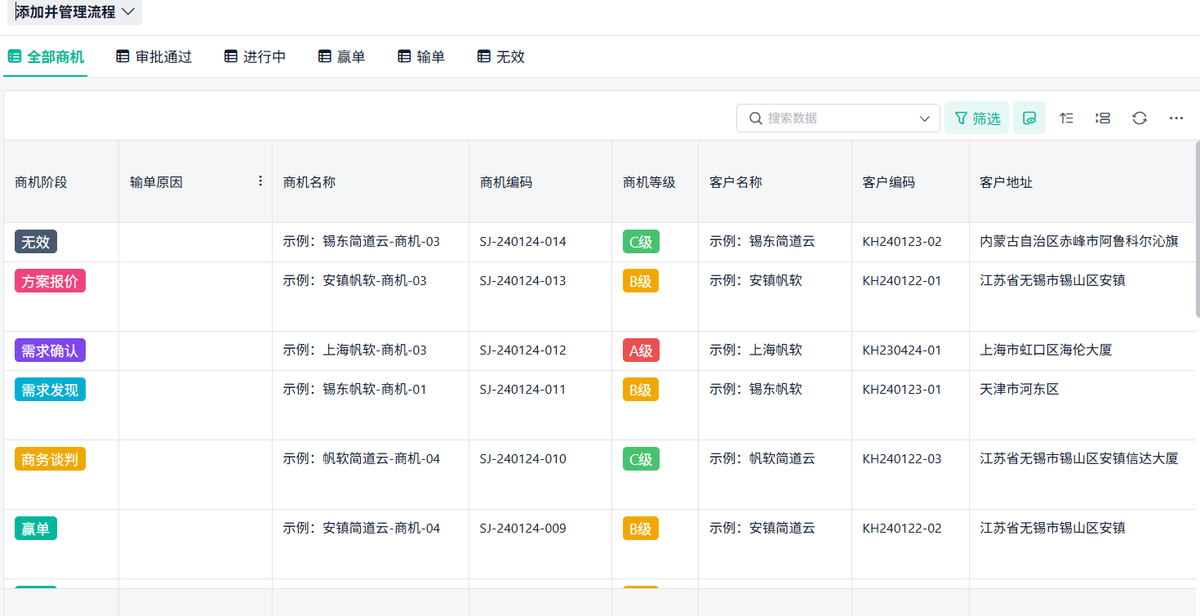Click the field display settings icon
Viewport: 1200px width, 616px height.
tap(1029, 118)
